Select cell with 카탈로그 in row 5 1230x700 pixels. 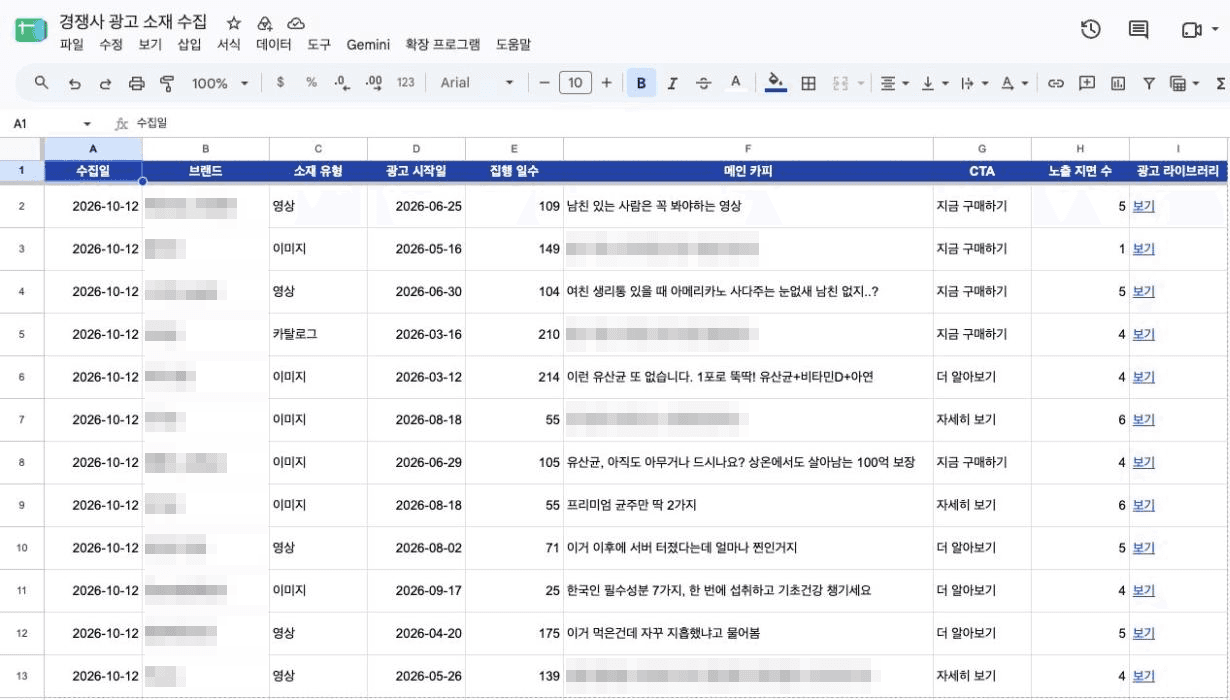[318, 335]
